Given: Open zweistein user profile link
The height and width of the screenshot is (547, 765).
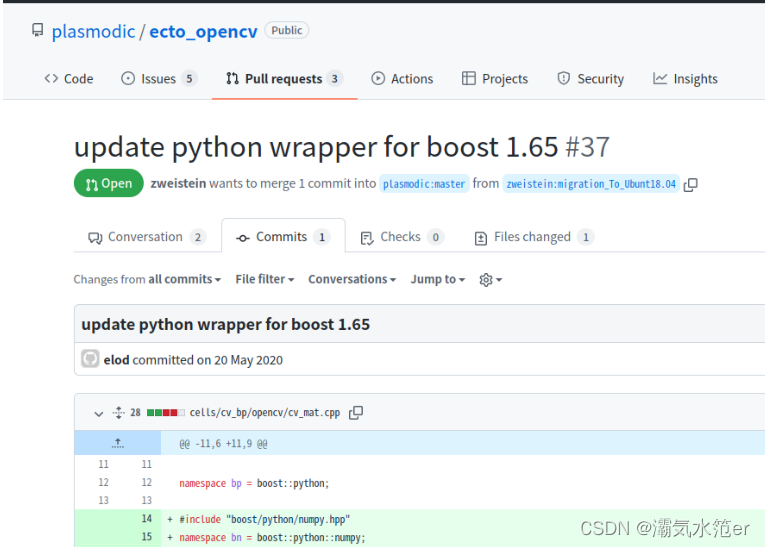Looking at the screenshot, I should pos(178,183).
